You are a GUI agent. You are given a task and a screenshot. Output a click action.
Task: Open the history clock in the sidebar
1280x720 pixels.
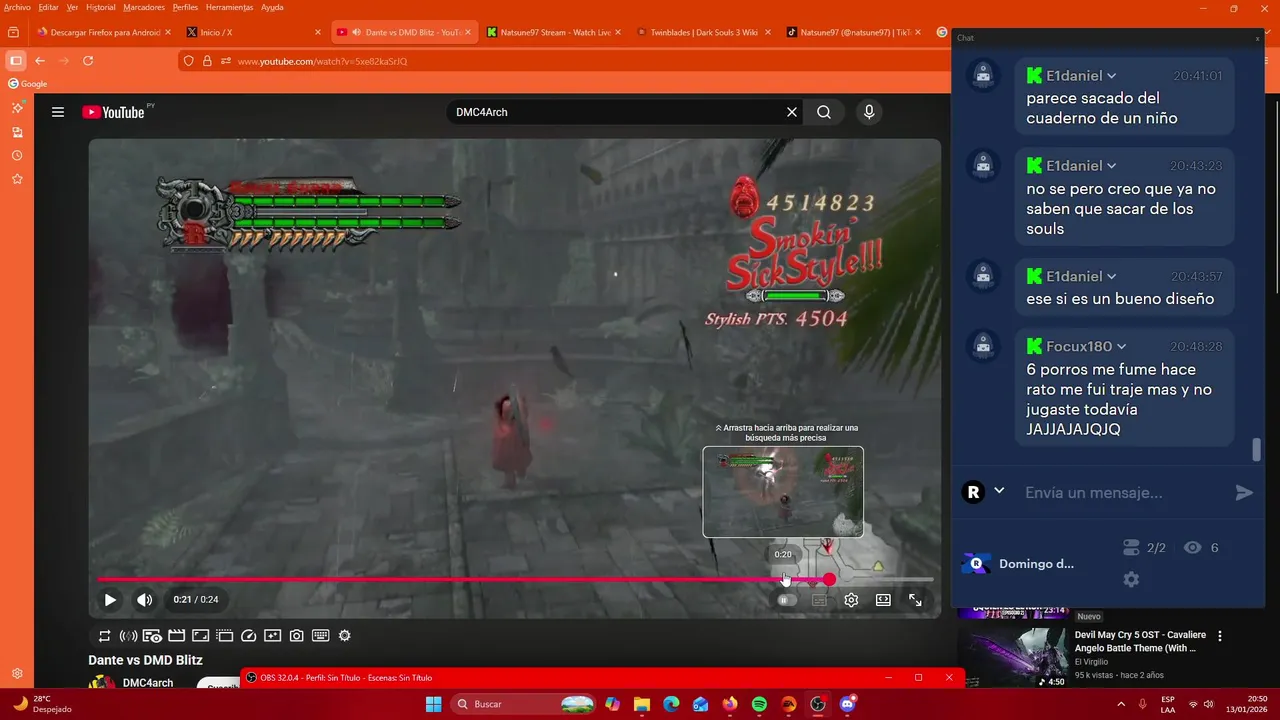(x=17, y=156)
